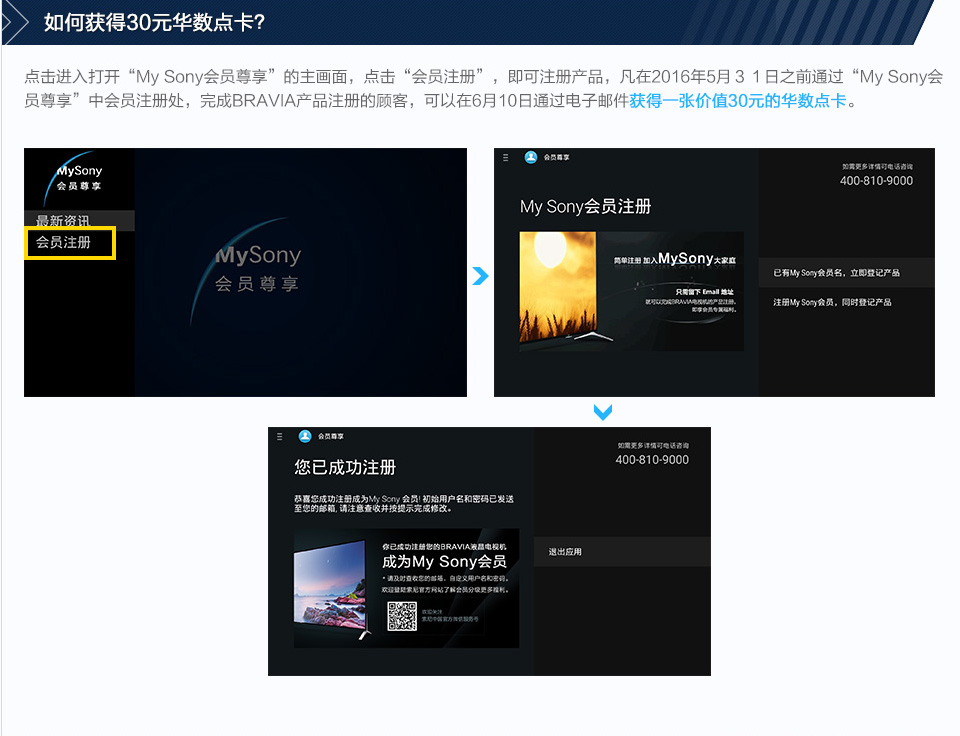
Task: Click the sunset wheat field TV banner
Action: point(631,291)
